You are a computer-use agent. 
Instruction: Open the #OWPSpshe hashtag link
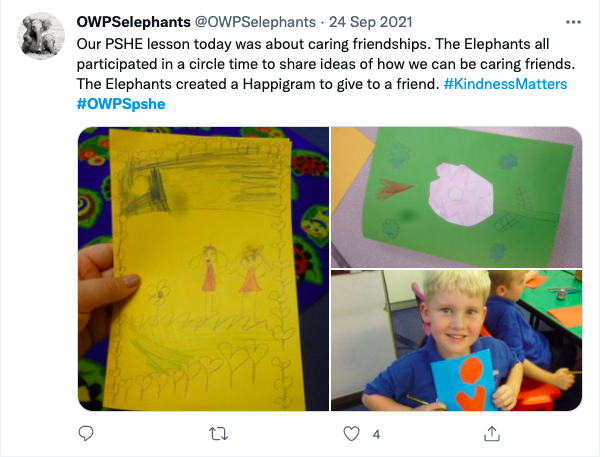[121, 104]
